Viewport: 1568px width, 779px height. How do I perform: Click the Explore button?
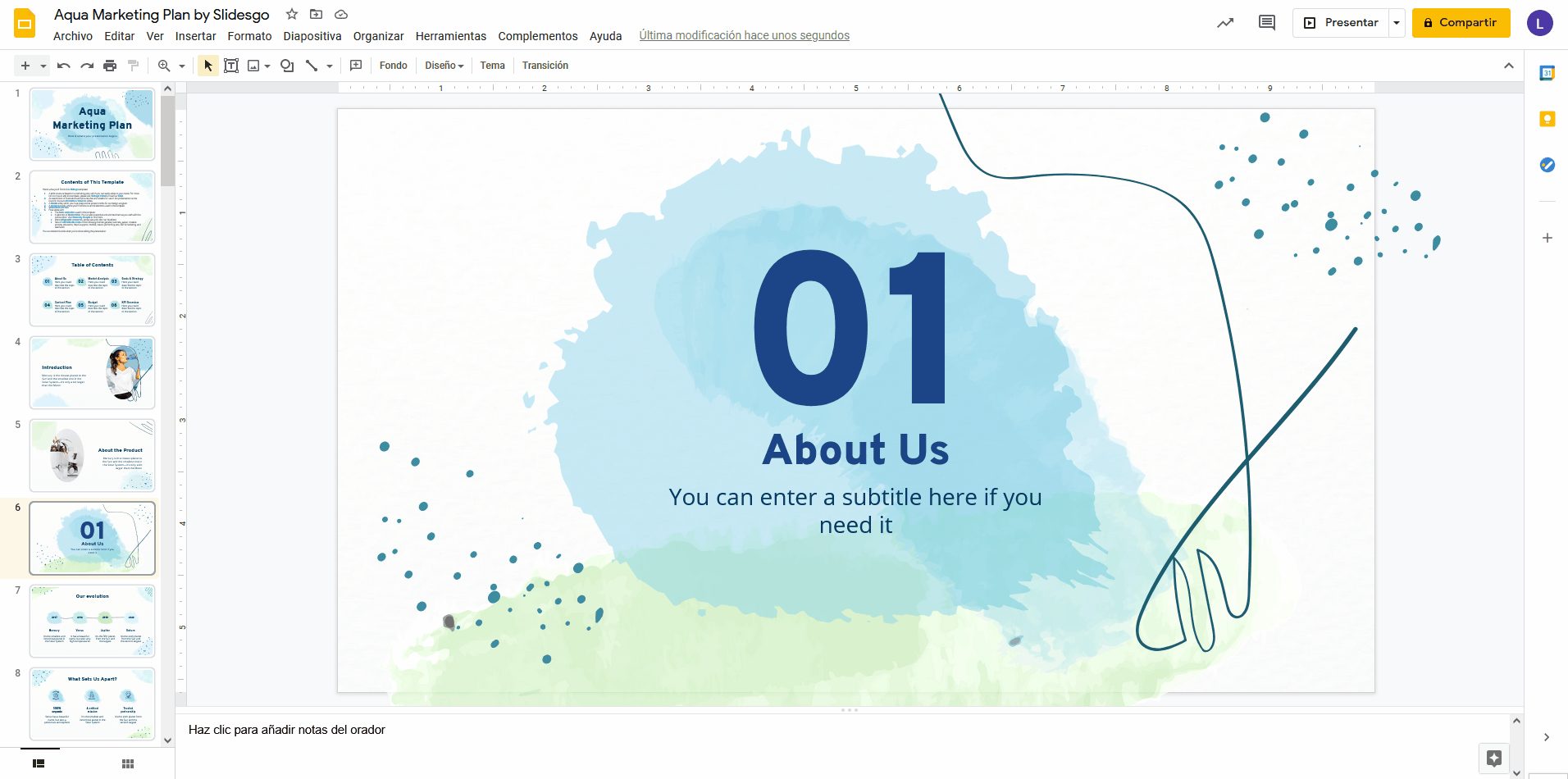(x=1494, y=758)
